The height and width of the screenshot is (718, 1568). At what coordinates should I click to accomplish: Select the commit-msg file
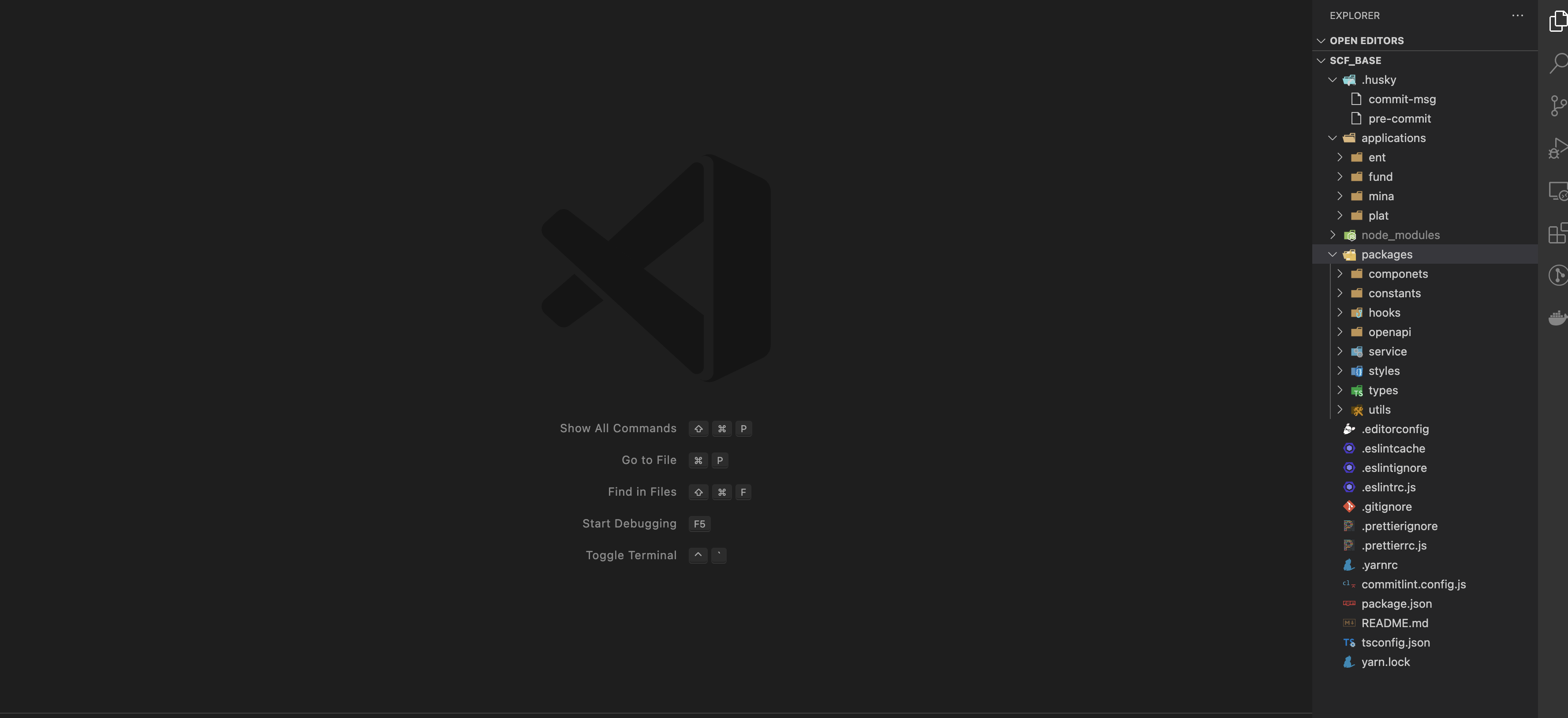[x=1401, y=99]
